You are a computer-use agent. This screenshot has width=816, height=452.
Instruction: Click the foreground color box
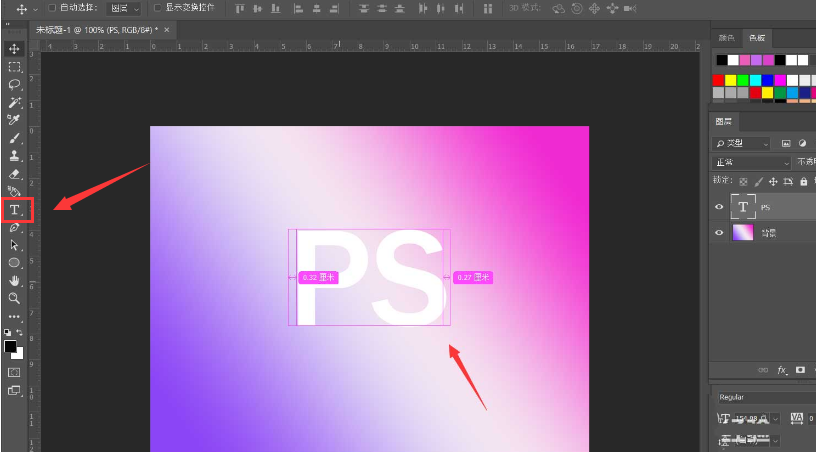pos(10,346)
